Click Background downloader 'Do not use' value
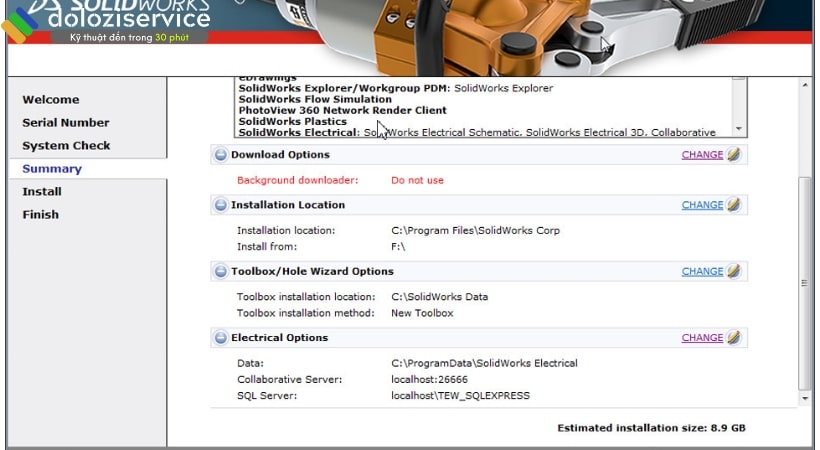Image resolution: width=820 pixels, height=450 pixels. click(x=417, y=181)
